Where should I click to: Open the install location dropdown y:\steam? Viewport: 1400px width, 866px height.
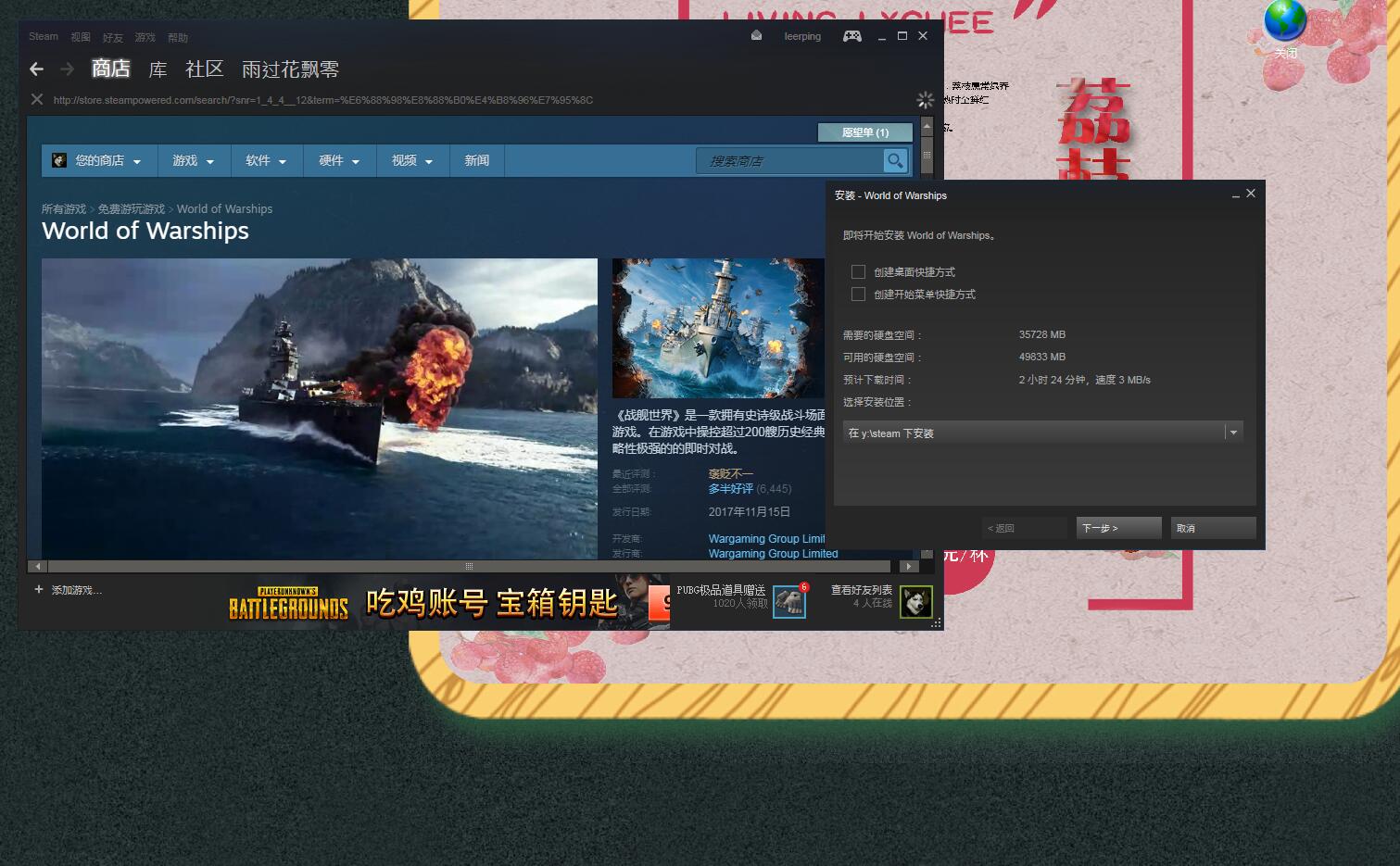[1042, 433]
